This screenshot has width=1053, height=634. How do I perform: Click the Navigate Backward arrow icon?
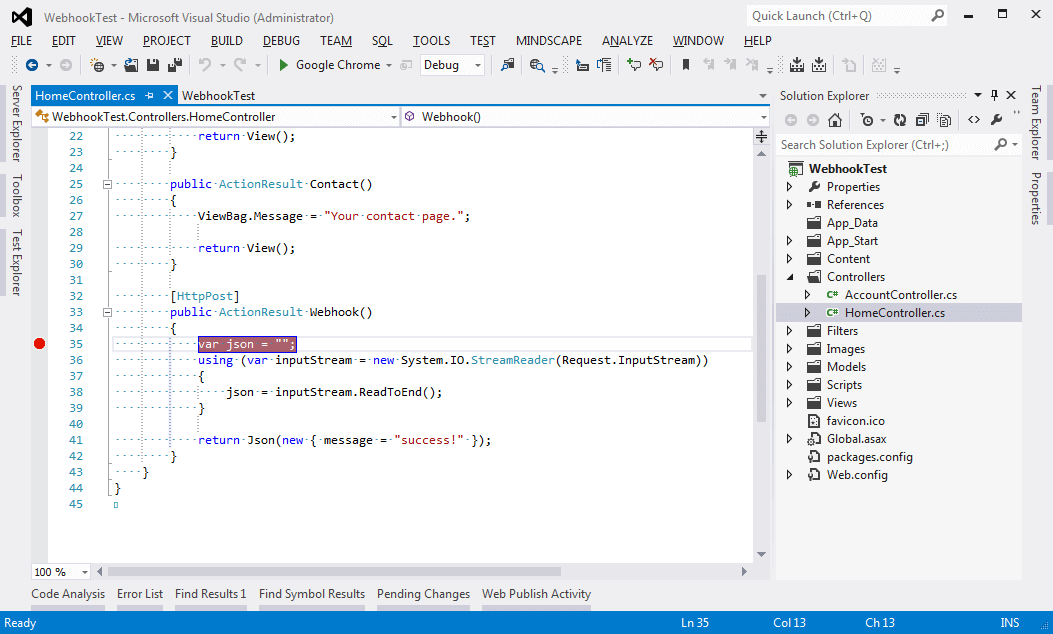point(32,65)
